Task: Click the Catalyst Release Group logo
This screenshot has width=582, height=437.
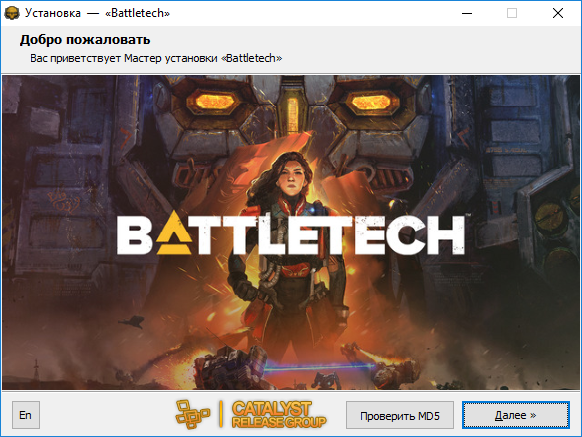Action: click(x=251, y=414)
